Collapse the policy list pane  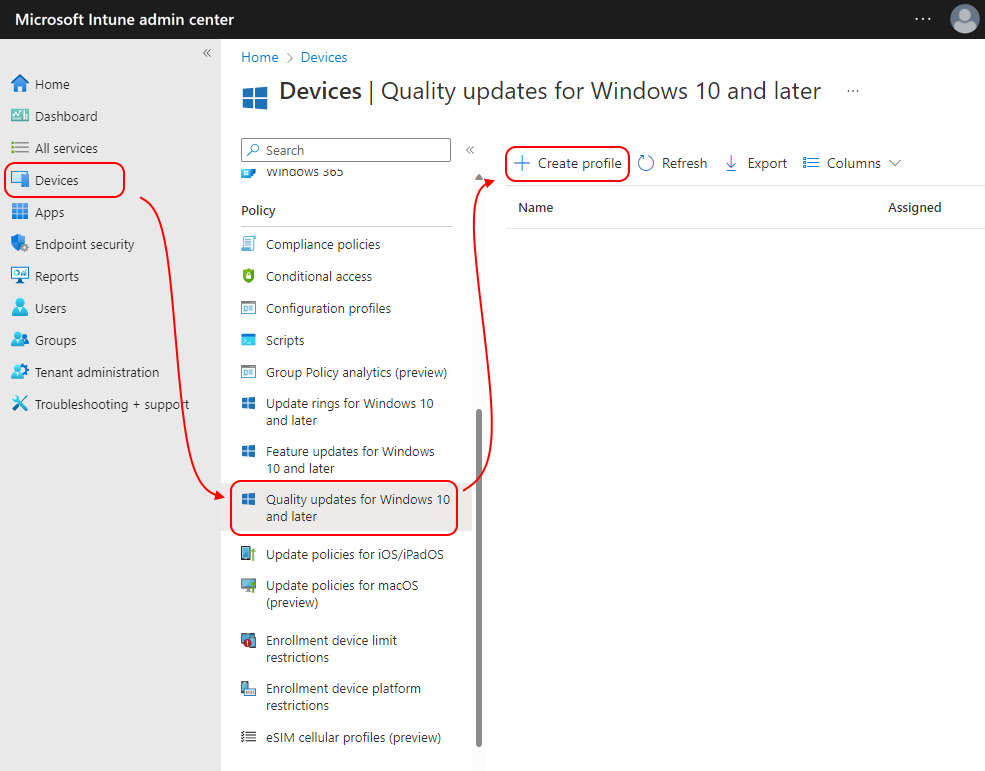coord(470,148)
